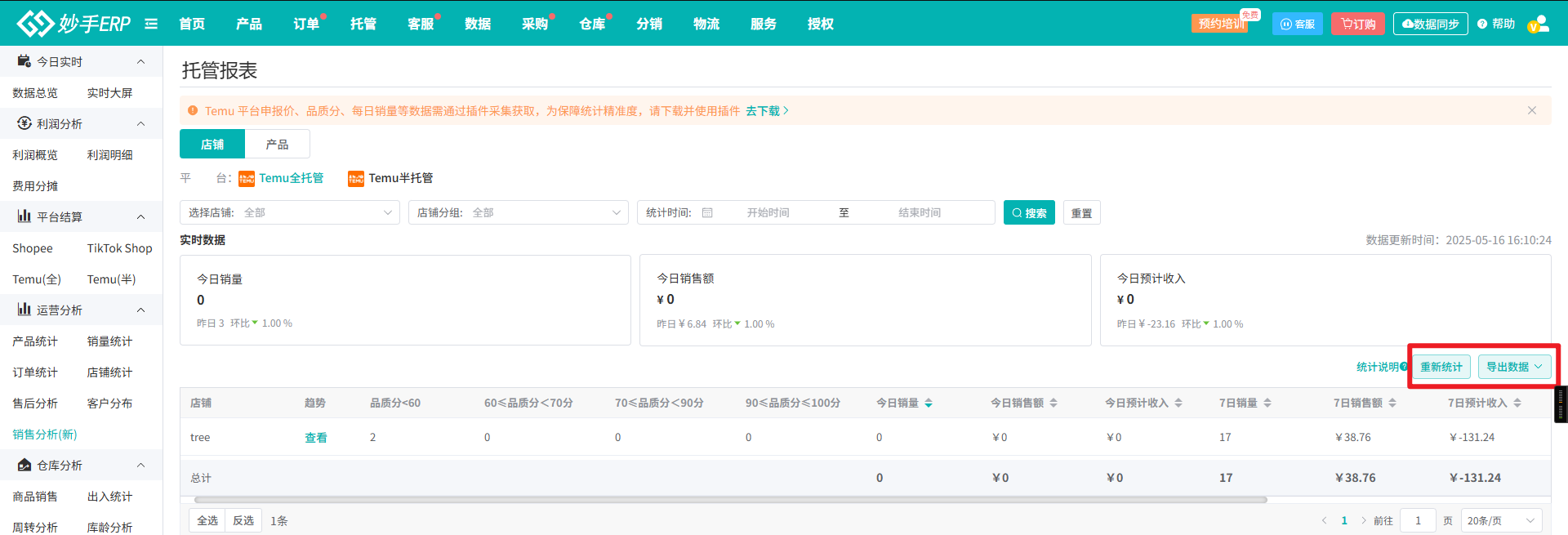Collapse the 利润分析 sidebar section
This screenshot has width=1568, height=535.
(140, 123)
